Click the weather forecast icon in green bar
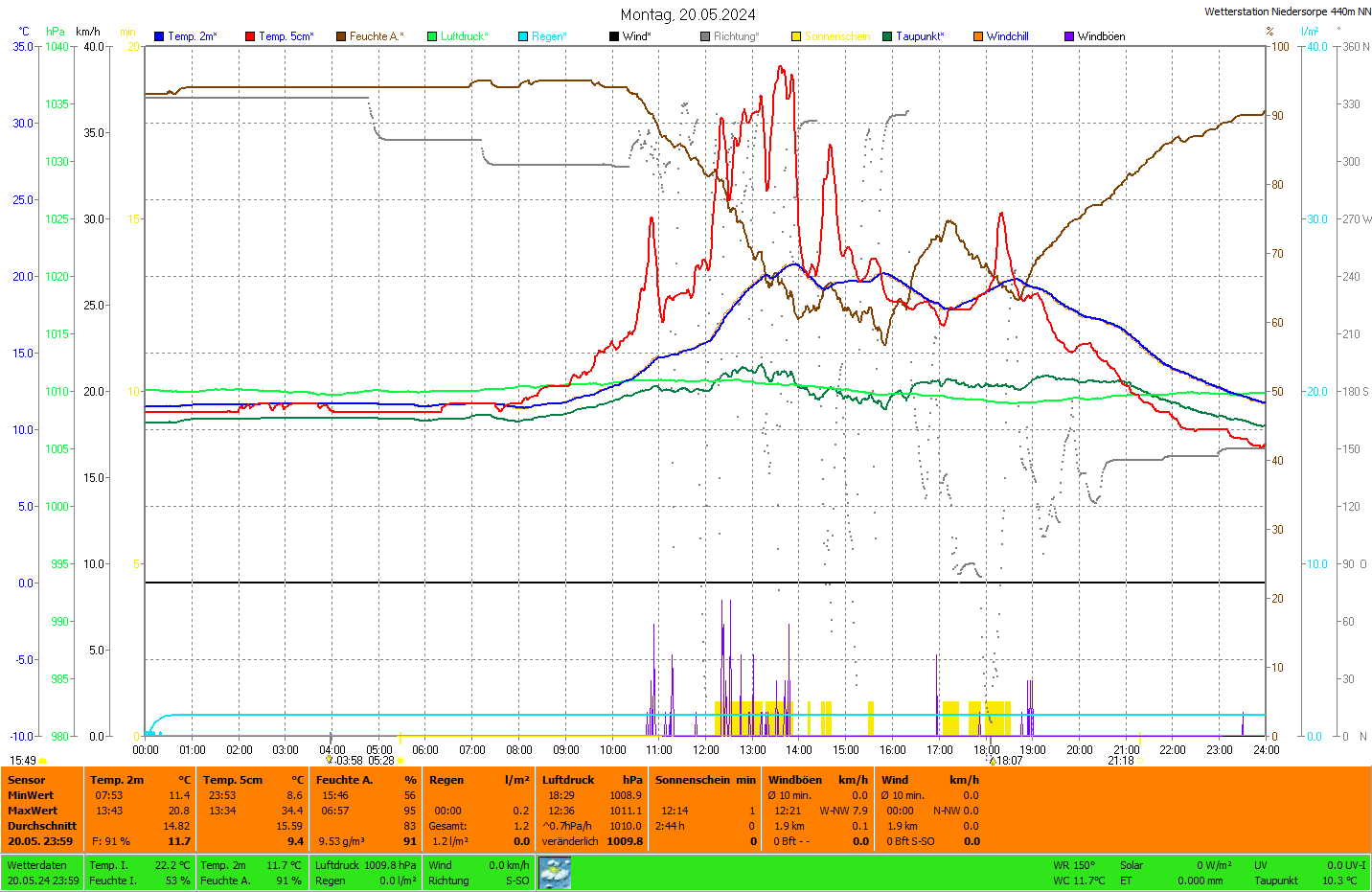This screenshot has width=1372, height=892. tap(555, 873)
